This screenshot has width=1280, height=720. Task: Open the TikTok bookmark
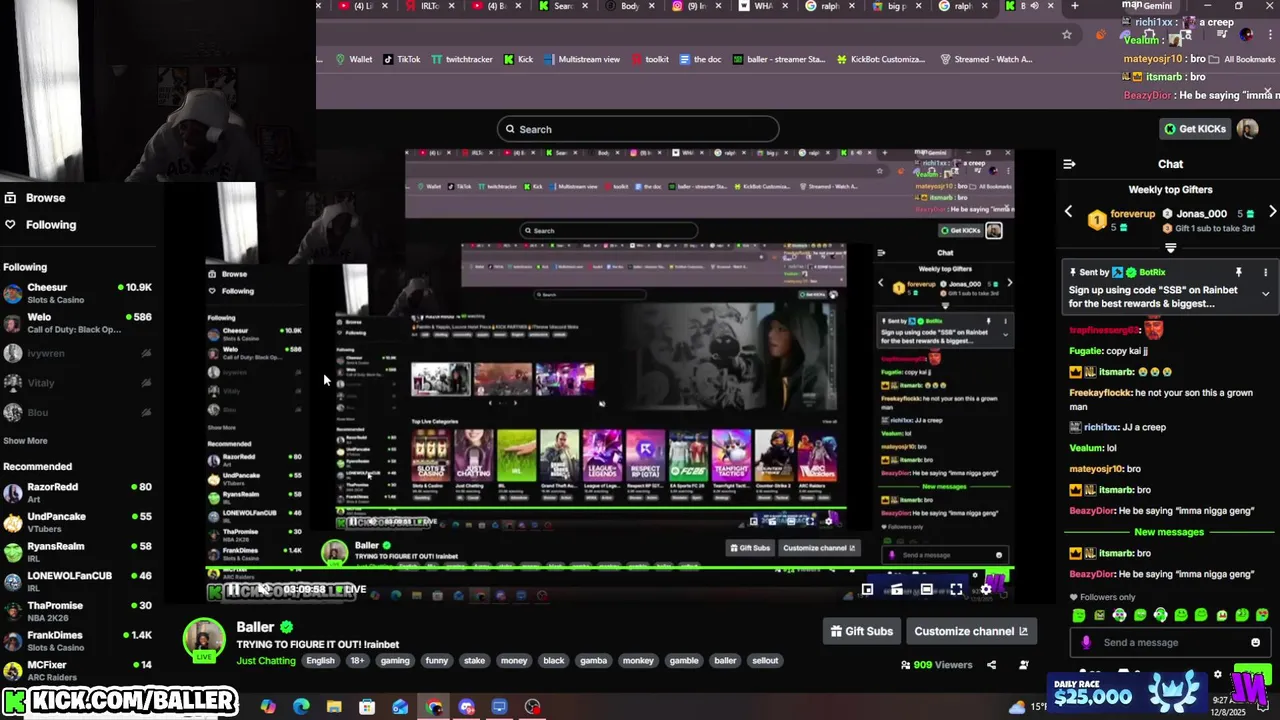pyautogui.click(x=401, y=59)
